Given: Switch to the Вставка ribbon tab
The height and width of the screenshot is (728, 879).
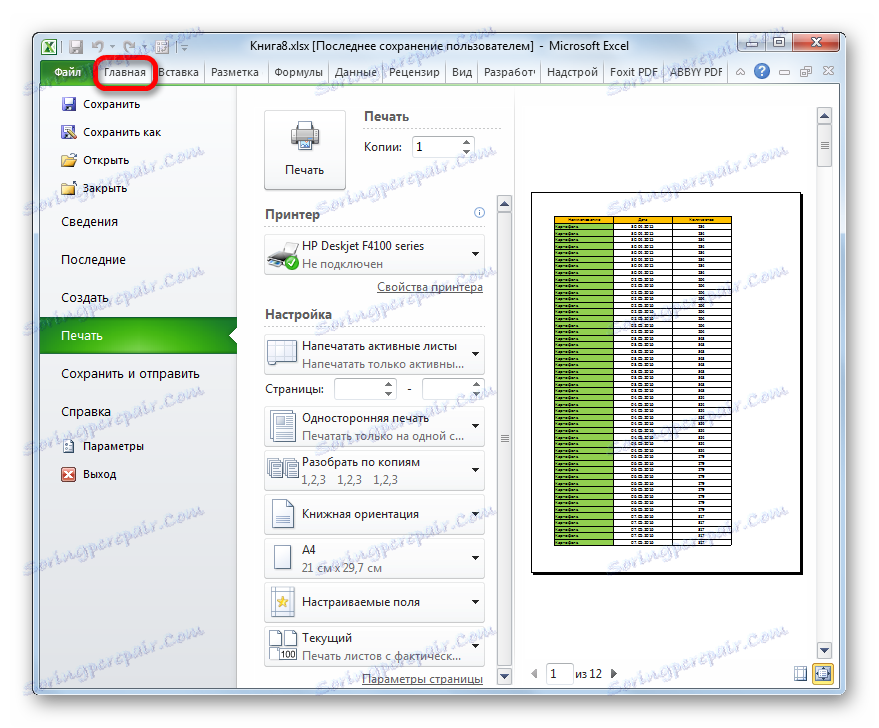Looking at the screenshot, I should (x=178, y=72).
